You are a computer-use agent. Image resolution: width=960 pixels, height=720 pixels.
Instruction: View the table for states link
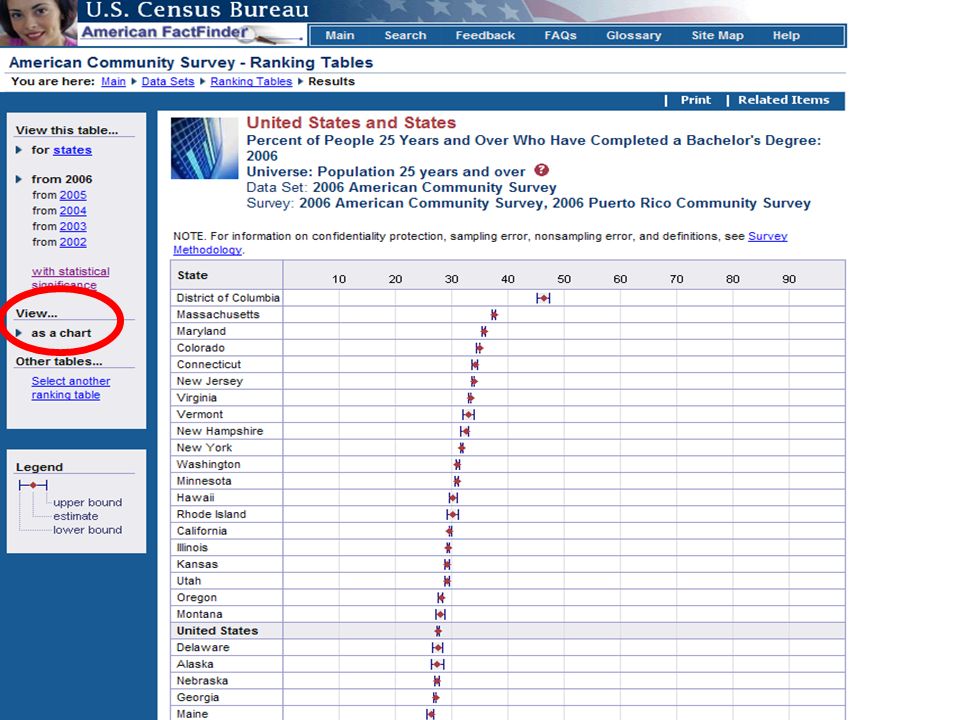pyautogui.click(x=72, y=150)
